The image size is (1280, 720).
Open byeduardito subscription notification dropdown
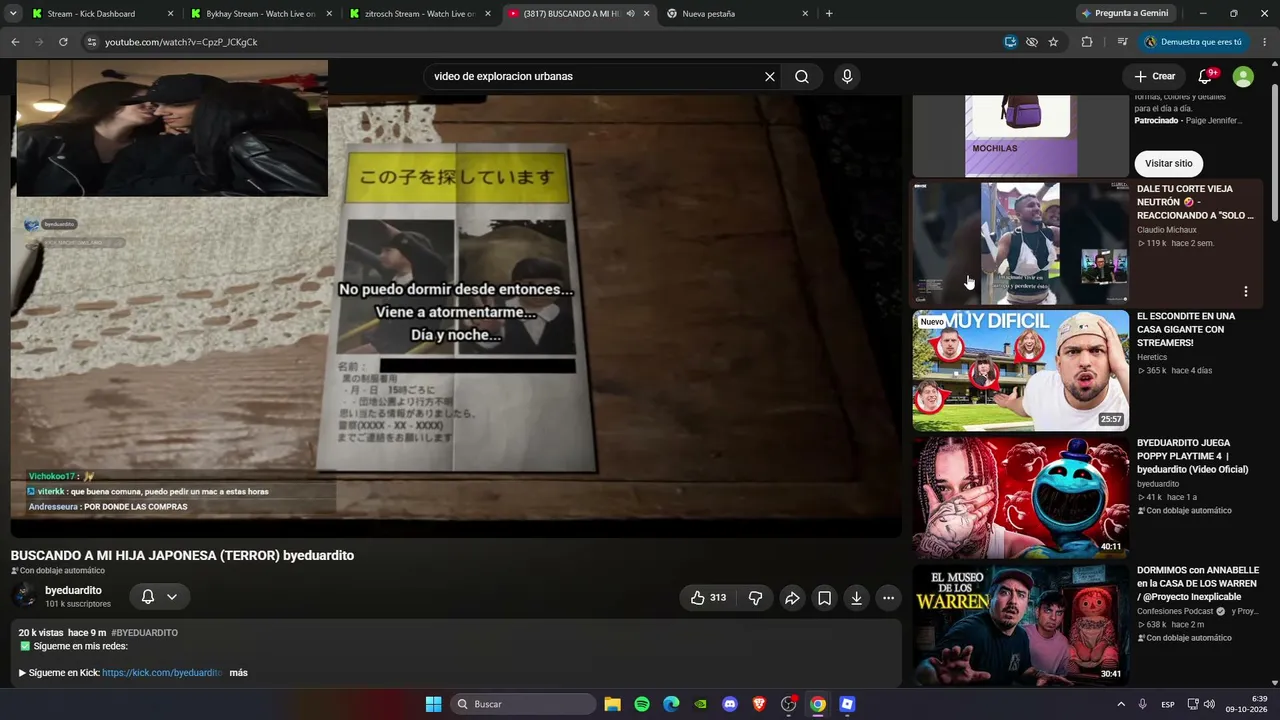tap(159, 597)
